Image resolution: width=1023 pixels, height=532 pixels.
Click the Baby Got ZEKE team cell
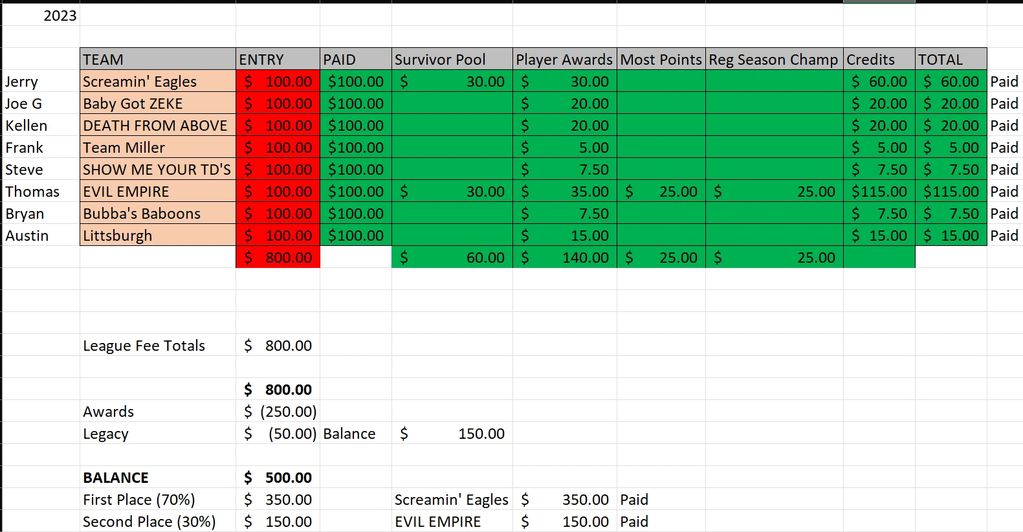pyautogui.click(x=158, y=104)
